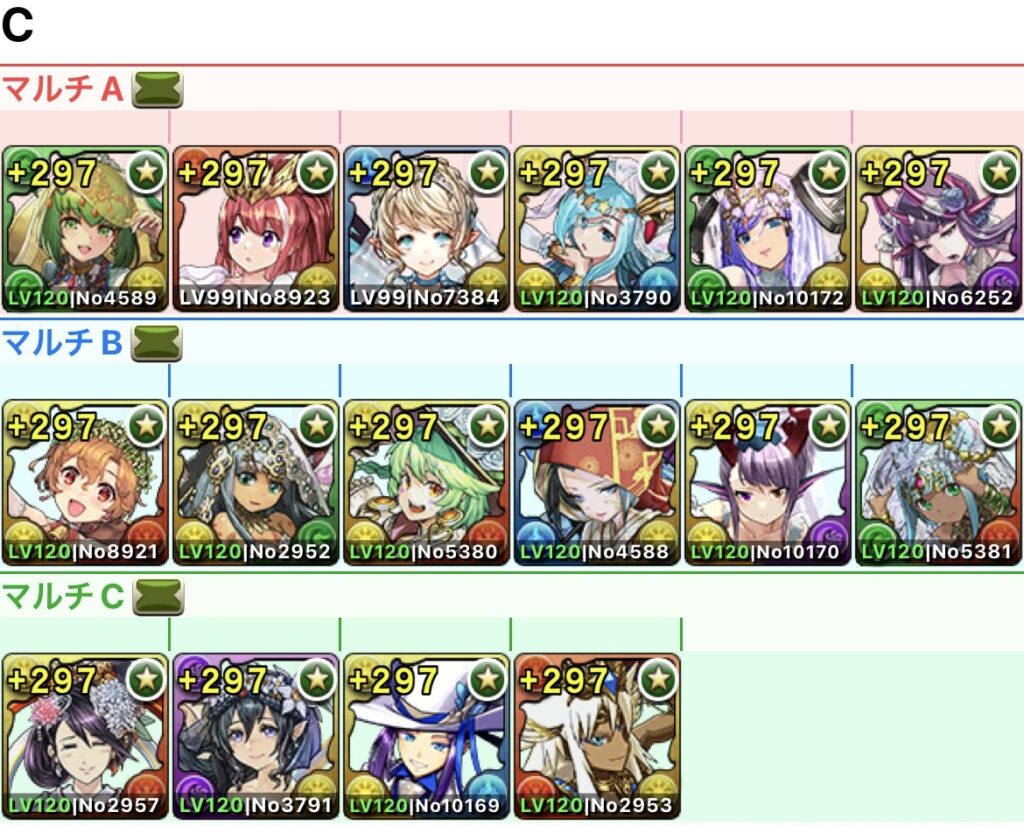Select monster card No4589 in マルチ A
This screenshot has width=1024, height=826.
point(85,229)
